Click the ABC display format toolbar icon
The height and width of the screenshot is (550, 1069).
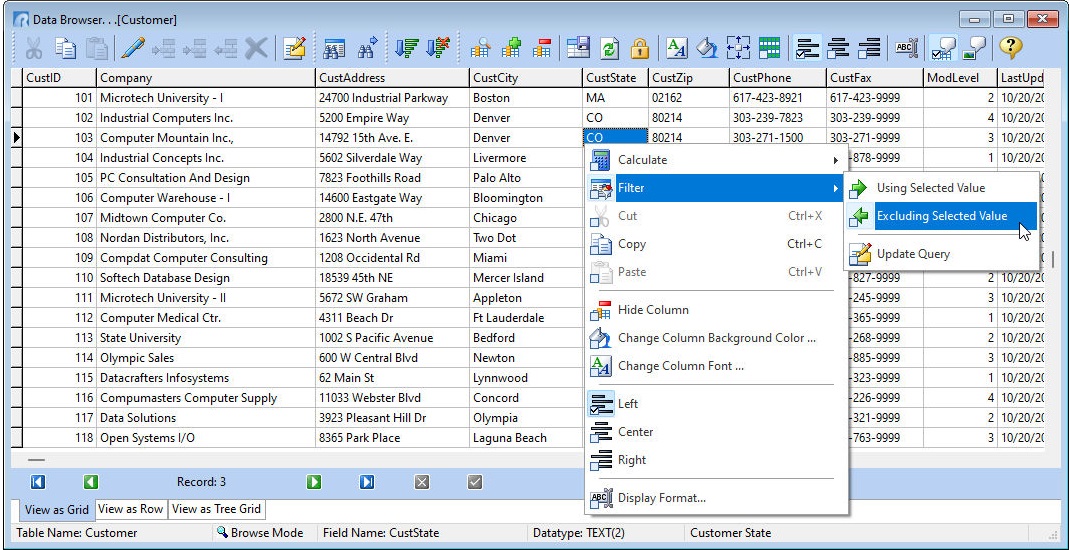(907, 48)
